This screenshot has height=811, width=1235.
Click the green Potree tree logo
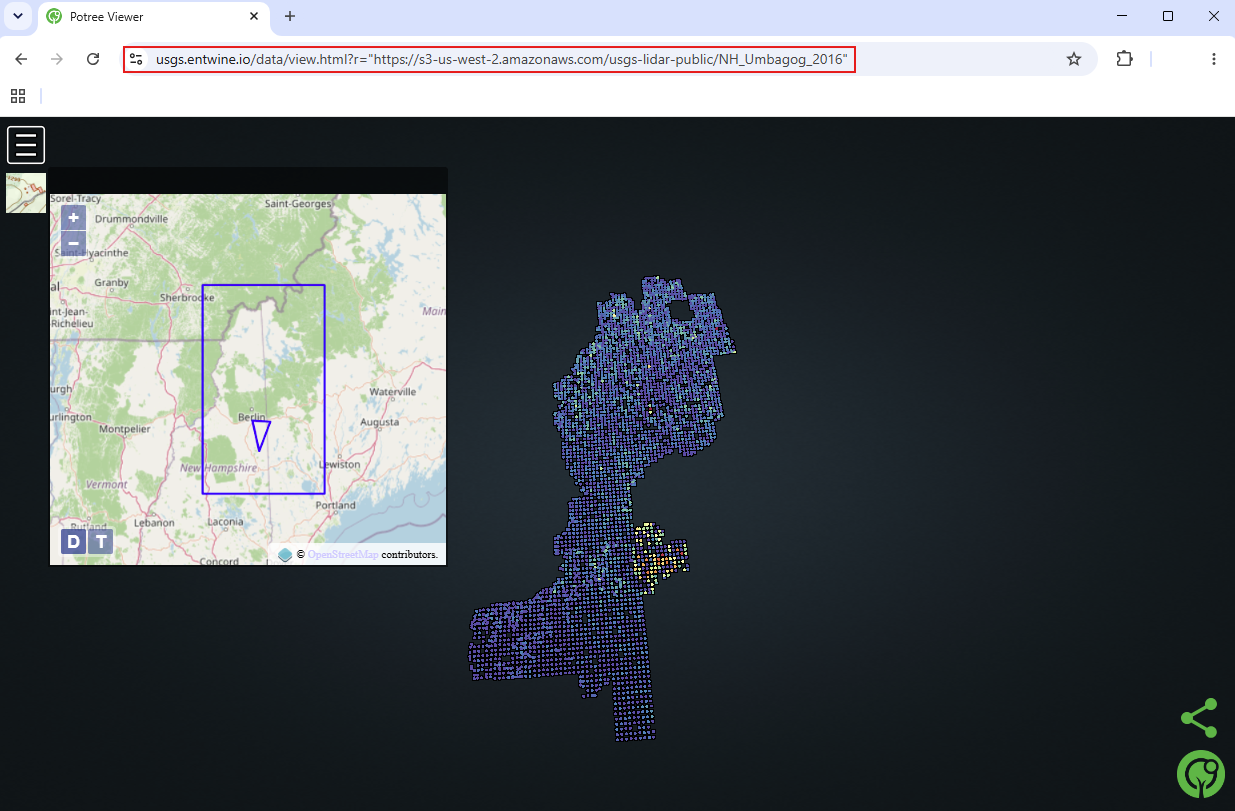tap(1201, 774)
